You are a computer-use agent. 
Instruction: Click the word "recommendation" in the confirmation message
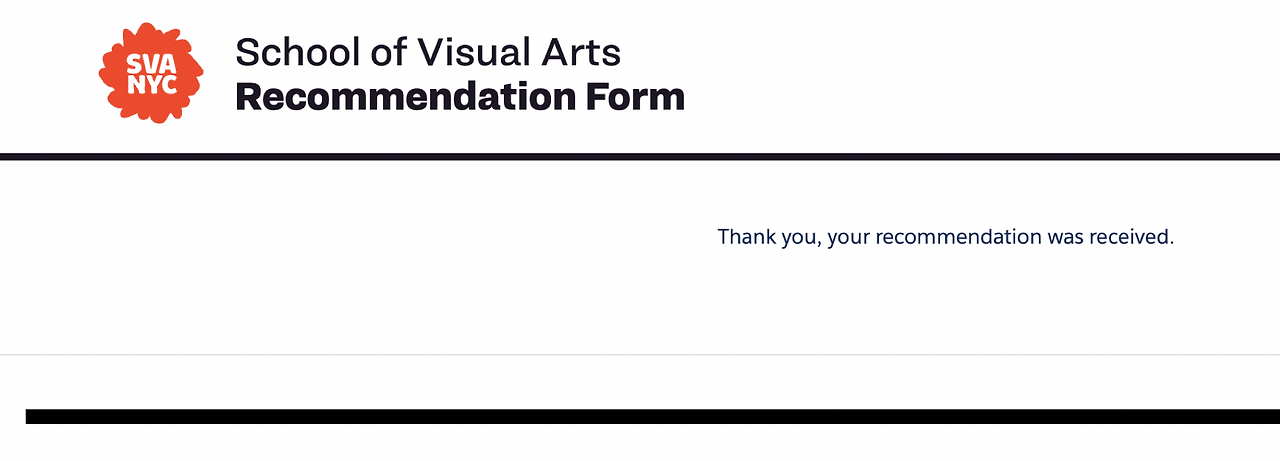coord(958,237)
